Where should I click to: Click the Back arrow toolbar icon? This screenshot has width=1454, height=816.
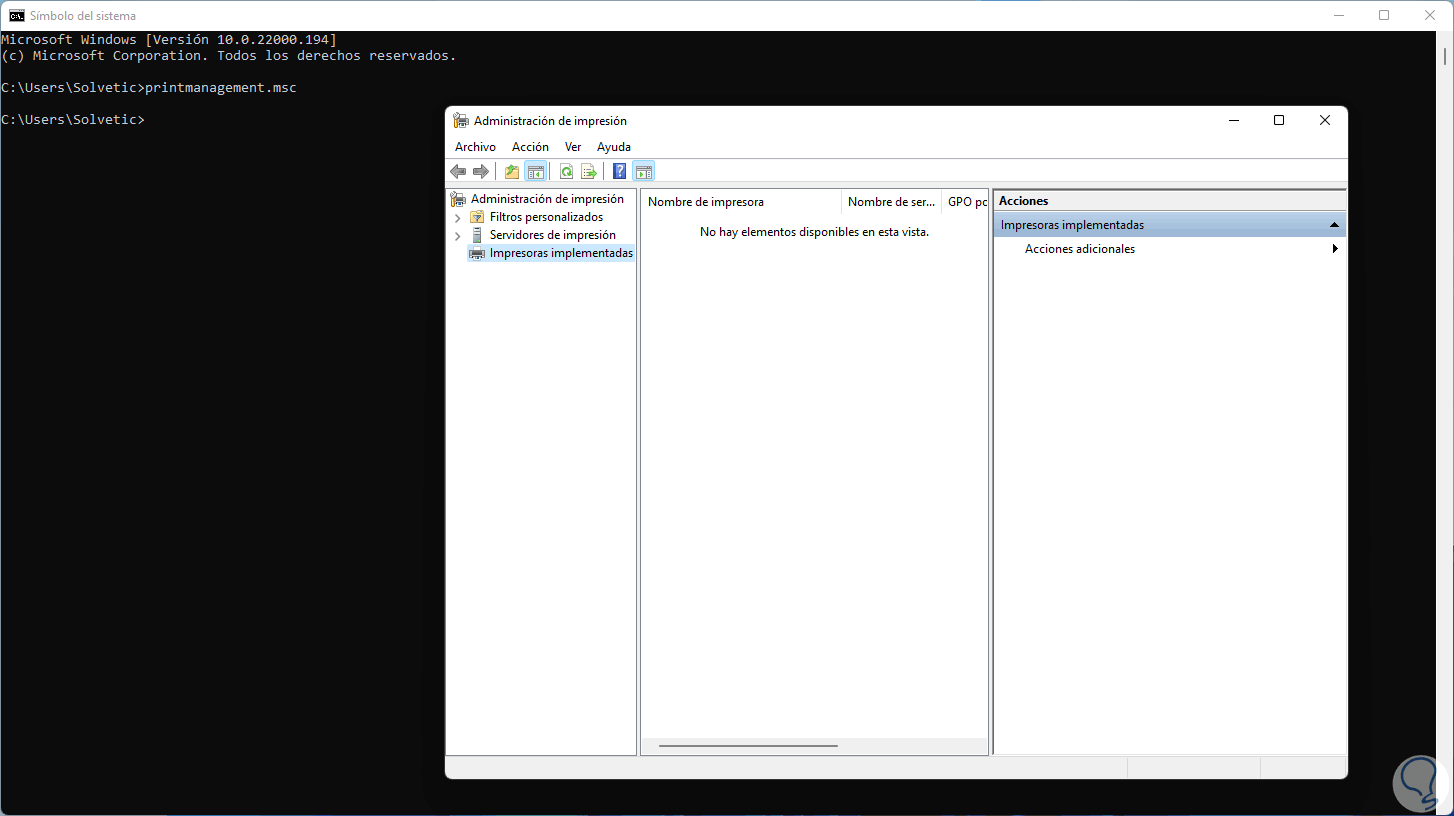(458, 171)
